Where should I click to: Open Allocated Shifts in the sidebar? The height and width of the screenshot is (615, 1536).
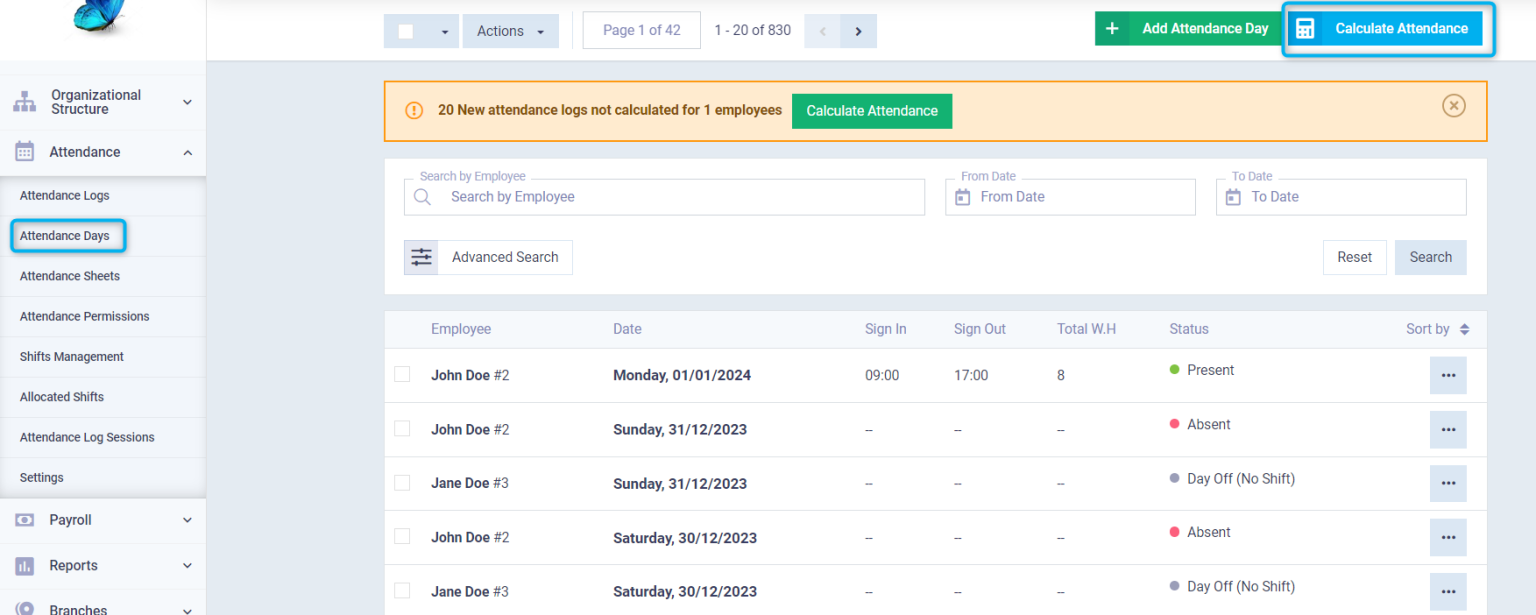(62, 397)
